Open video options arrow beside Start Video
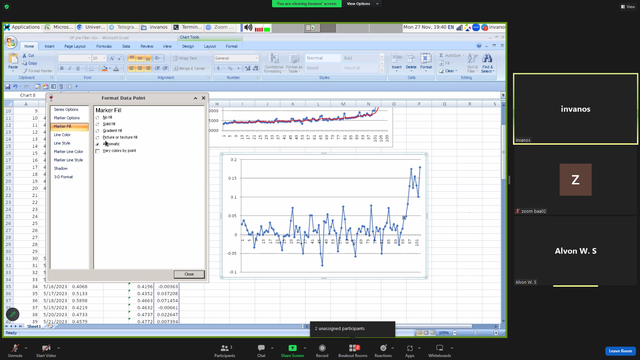 (x=58, y=348)
